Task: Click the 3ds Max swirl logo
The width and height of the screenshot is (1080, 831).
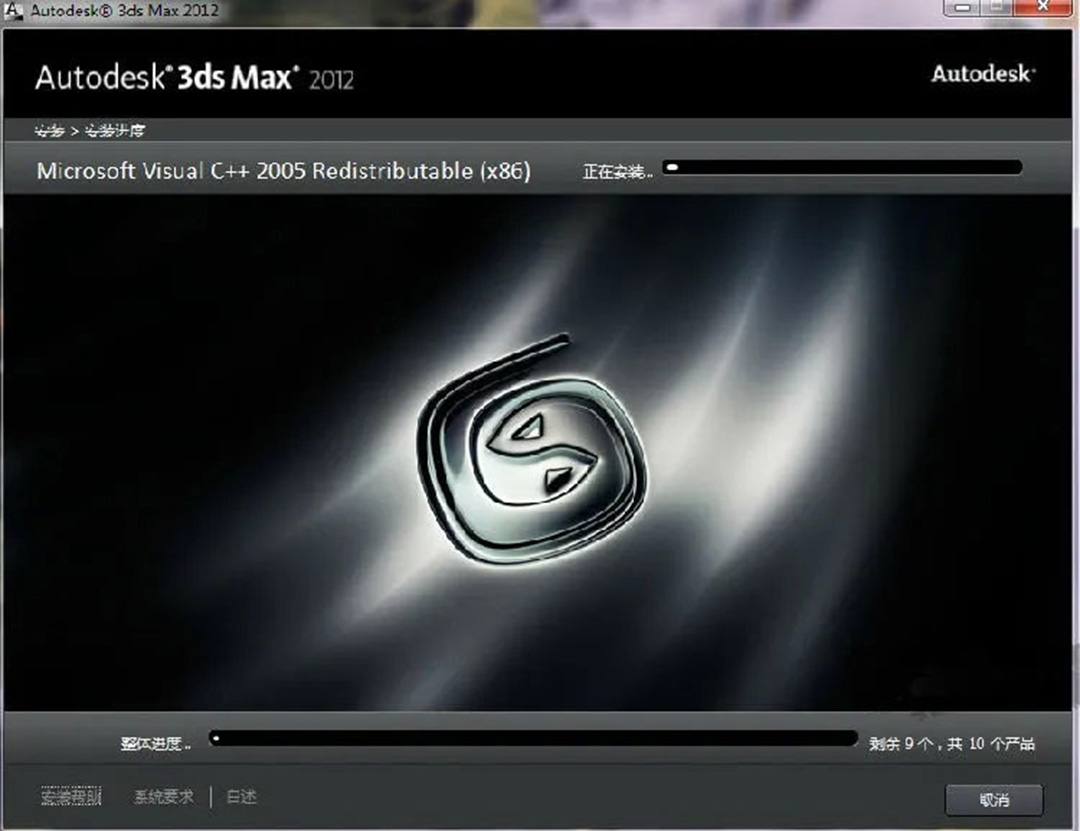Action: (x=531, y=449)
